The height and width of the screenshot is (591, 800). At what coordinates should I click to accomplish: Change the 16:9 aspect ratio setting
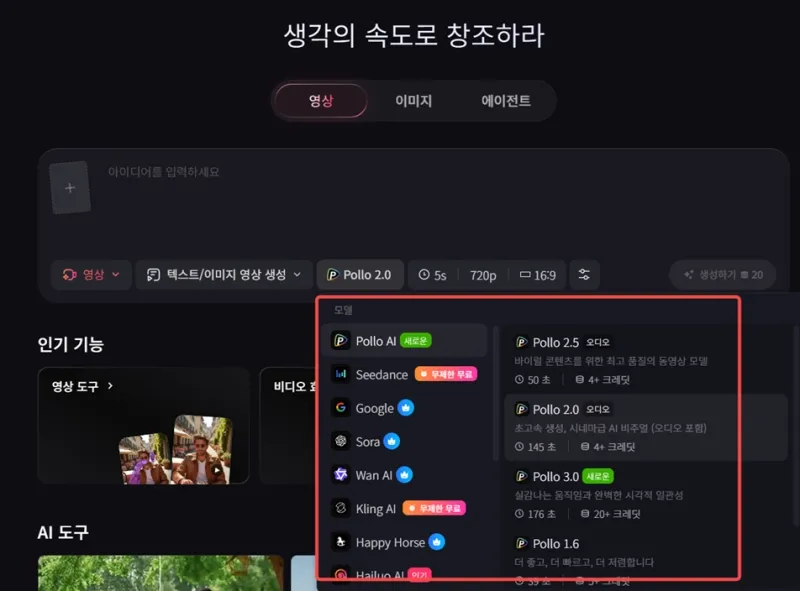pyautogui.click(x=538, y=276)
